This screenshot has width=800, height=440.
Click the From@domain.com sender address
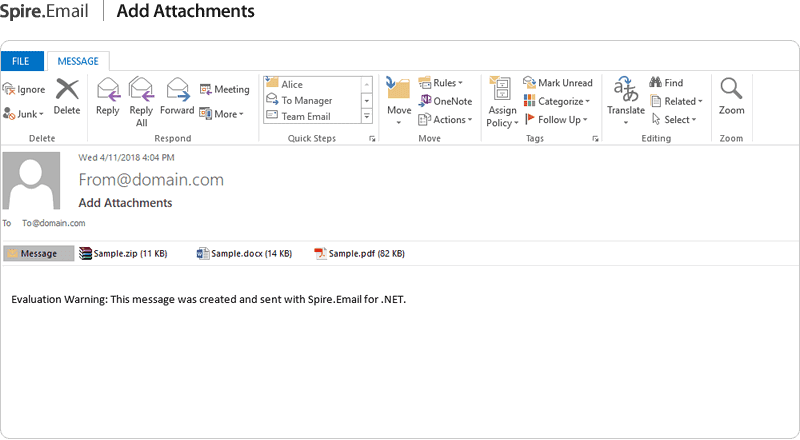(151, 180)
